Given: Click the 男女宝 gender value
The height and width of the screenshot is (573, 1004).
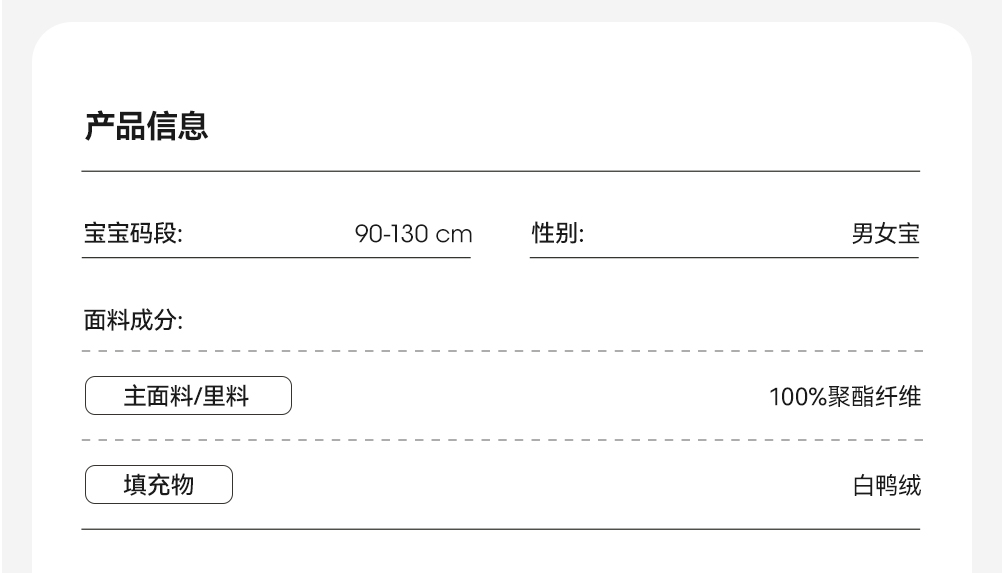Looking at the screenshot, I should tap(885, 235).
